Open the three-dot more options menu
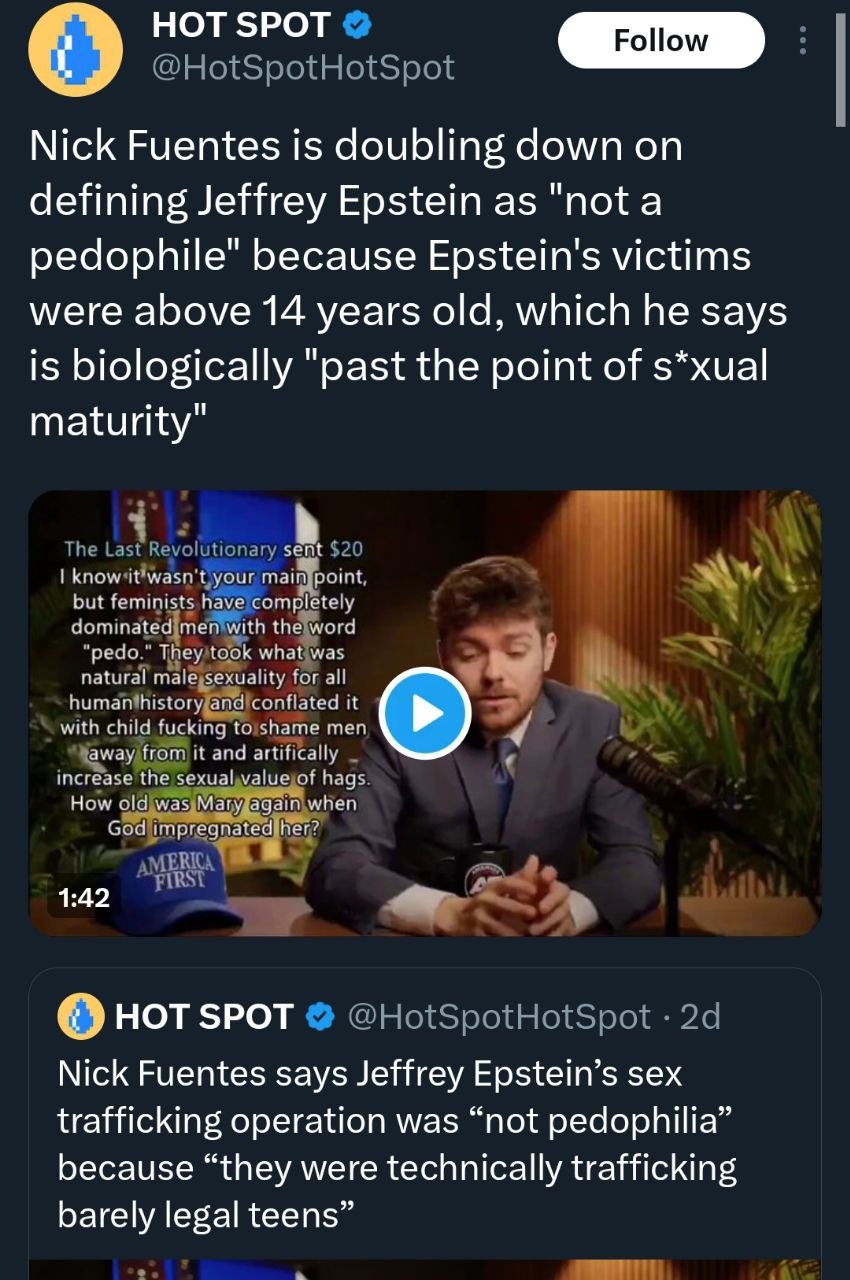Image resolution: width=850 pixels, height=1280 pixels. [x=801, y=41]
